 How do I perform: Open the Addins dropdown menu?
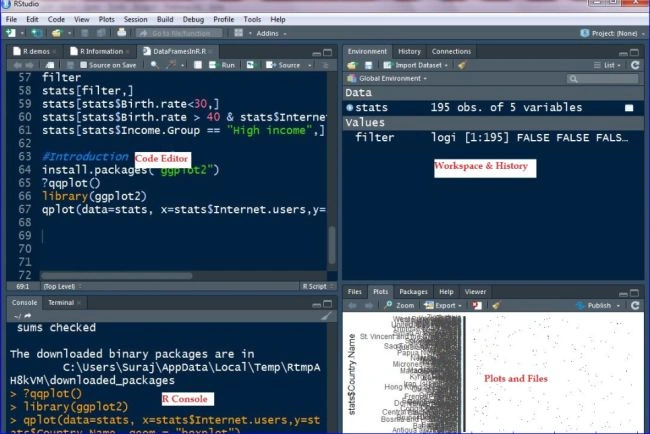(x=272, y=33)
